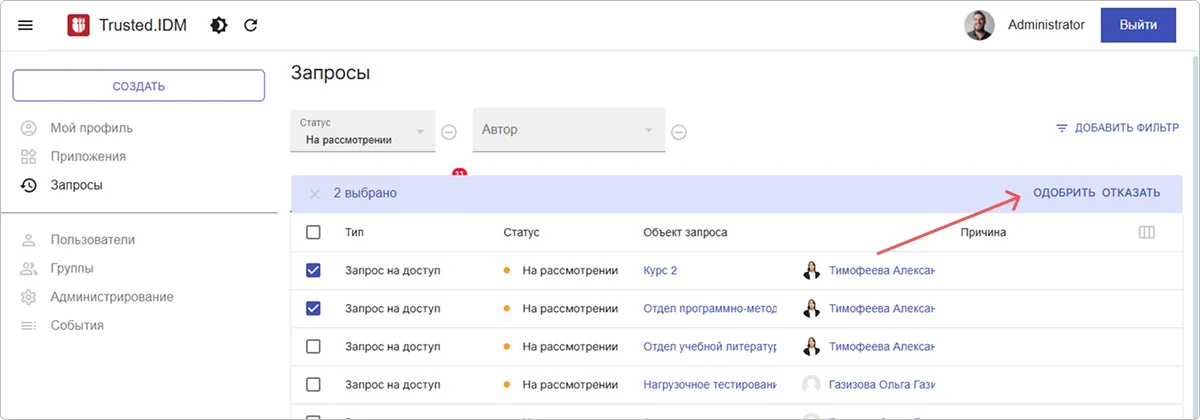Click the ОТКАЗАТЬ button
Image resolution: width=1200 pixels, height=420 pixels.
(x=1130, y=193)
